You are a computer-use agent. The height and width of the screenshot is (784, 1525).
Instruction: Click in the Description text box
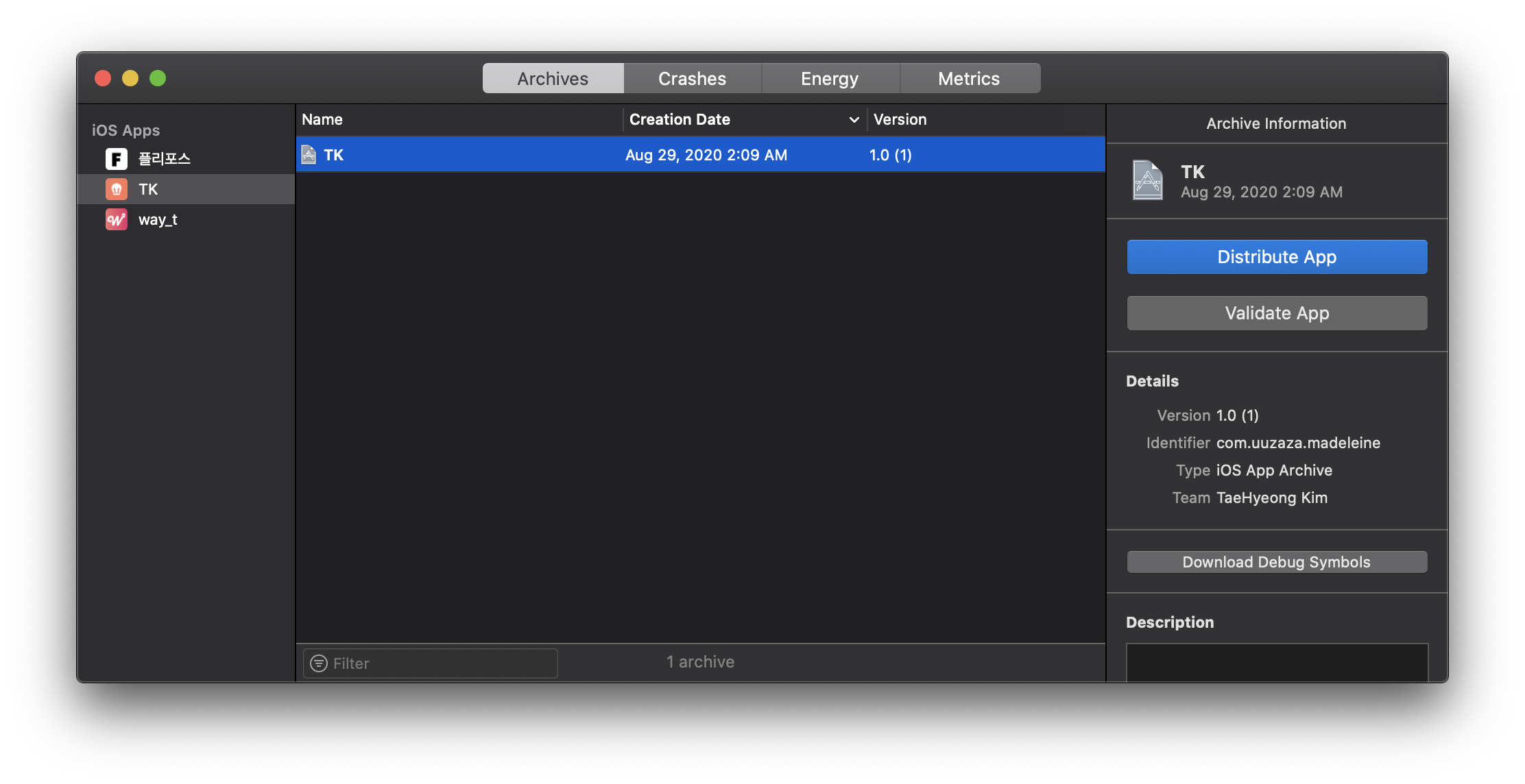coord(1277,662)
